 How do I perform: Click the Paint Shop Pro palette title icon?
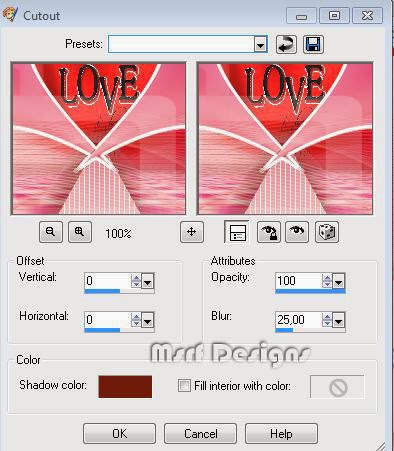pyautogui.click(x=10, y=15)
